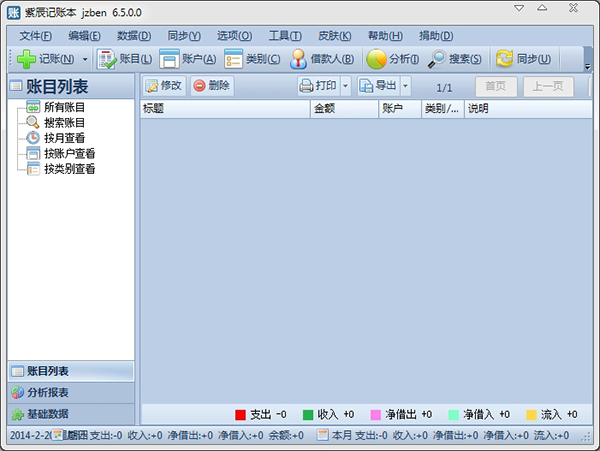Viewport: 600px width, 451px height.
Task: Switch to the 账目列表 panel tab
Action: [71, 371]
